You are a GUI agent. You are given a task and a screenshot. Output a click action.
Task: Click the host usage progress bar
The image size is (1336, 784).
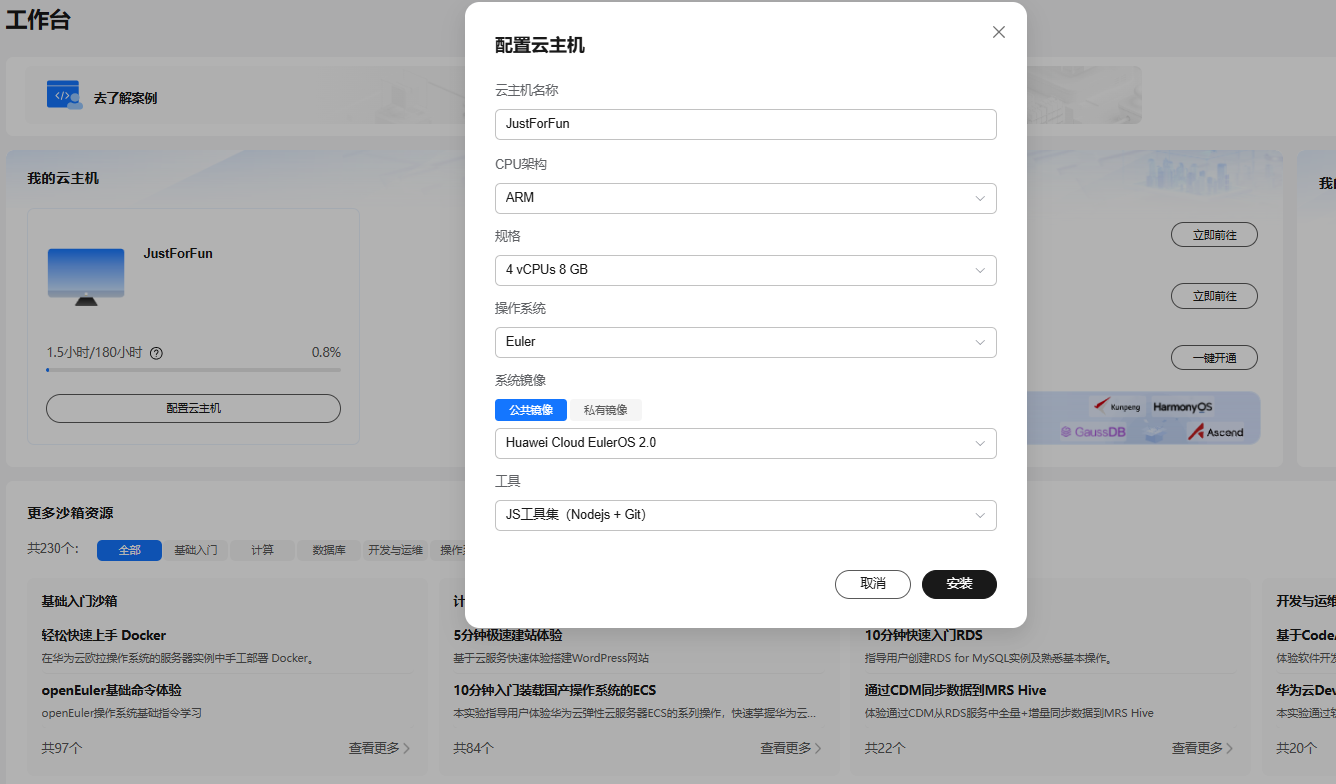coord(193,370)
